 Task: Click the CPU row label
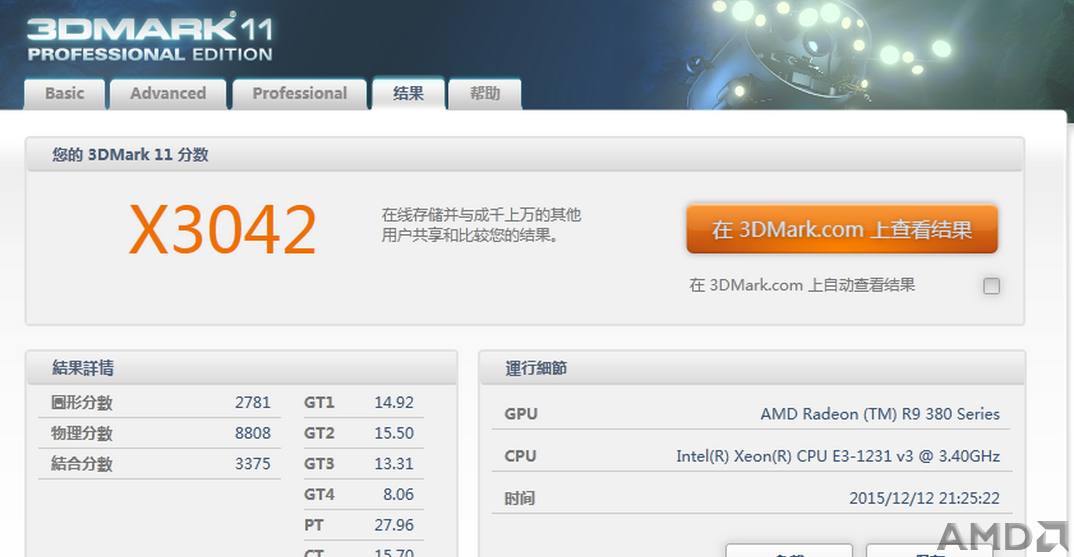pos(520,456)
